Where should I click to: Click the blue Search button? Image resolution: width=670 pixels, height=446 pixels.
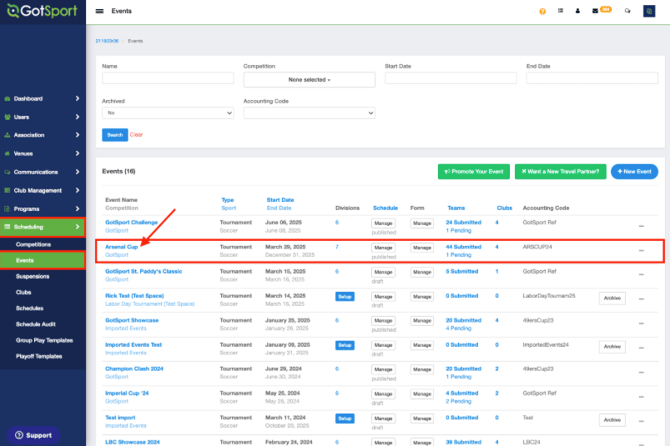[115, 135]
